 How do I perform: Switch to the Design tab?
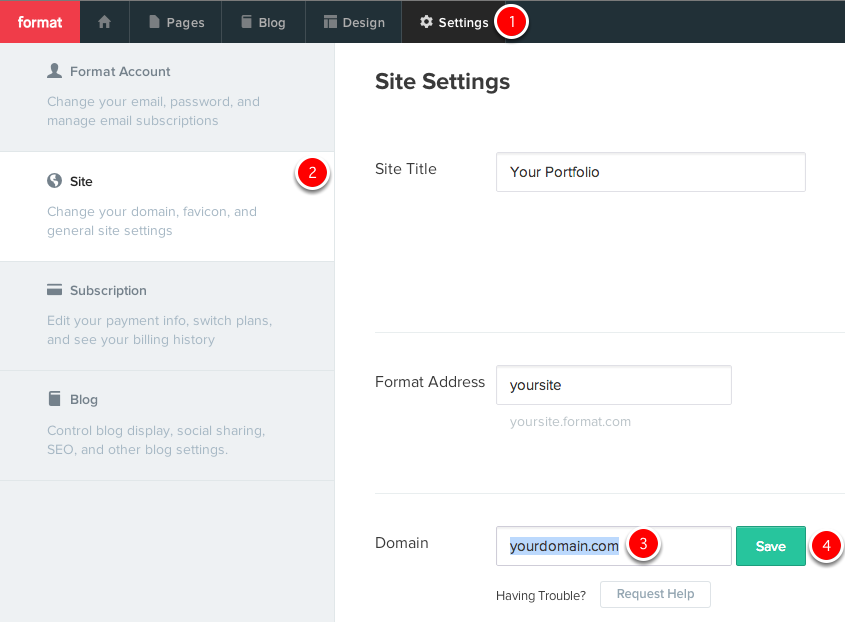coord(354,22)
